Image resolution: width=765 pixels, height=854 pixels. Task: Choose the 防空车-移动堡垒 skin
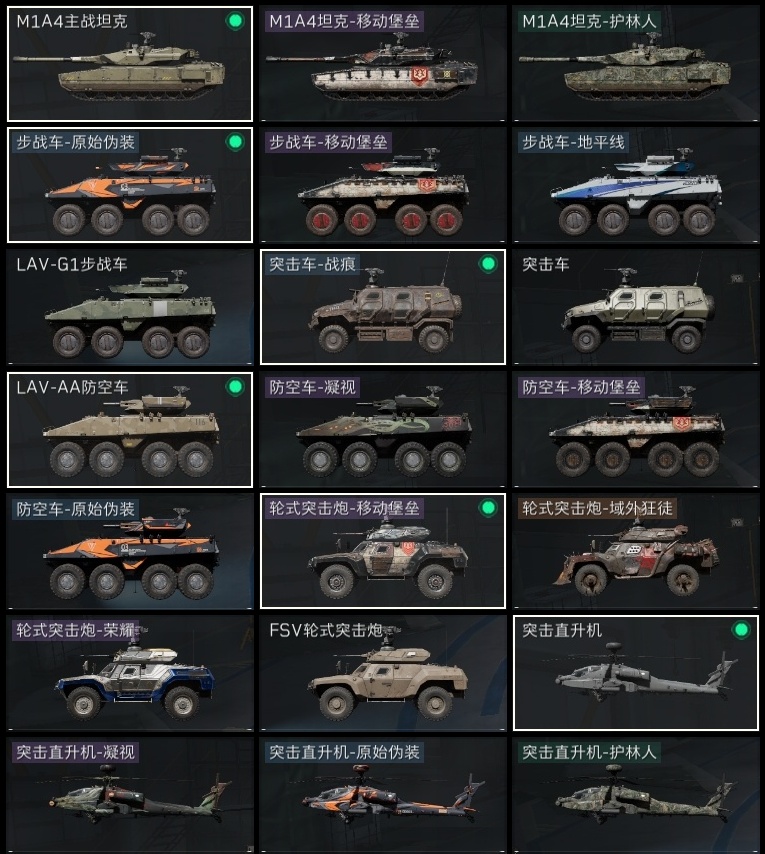(x=635, y=430)
